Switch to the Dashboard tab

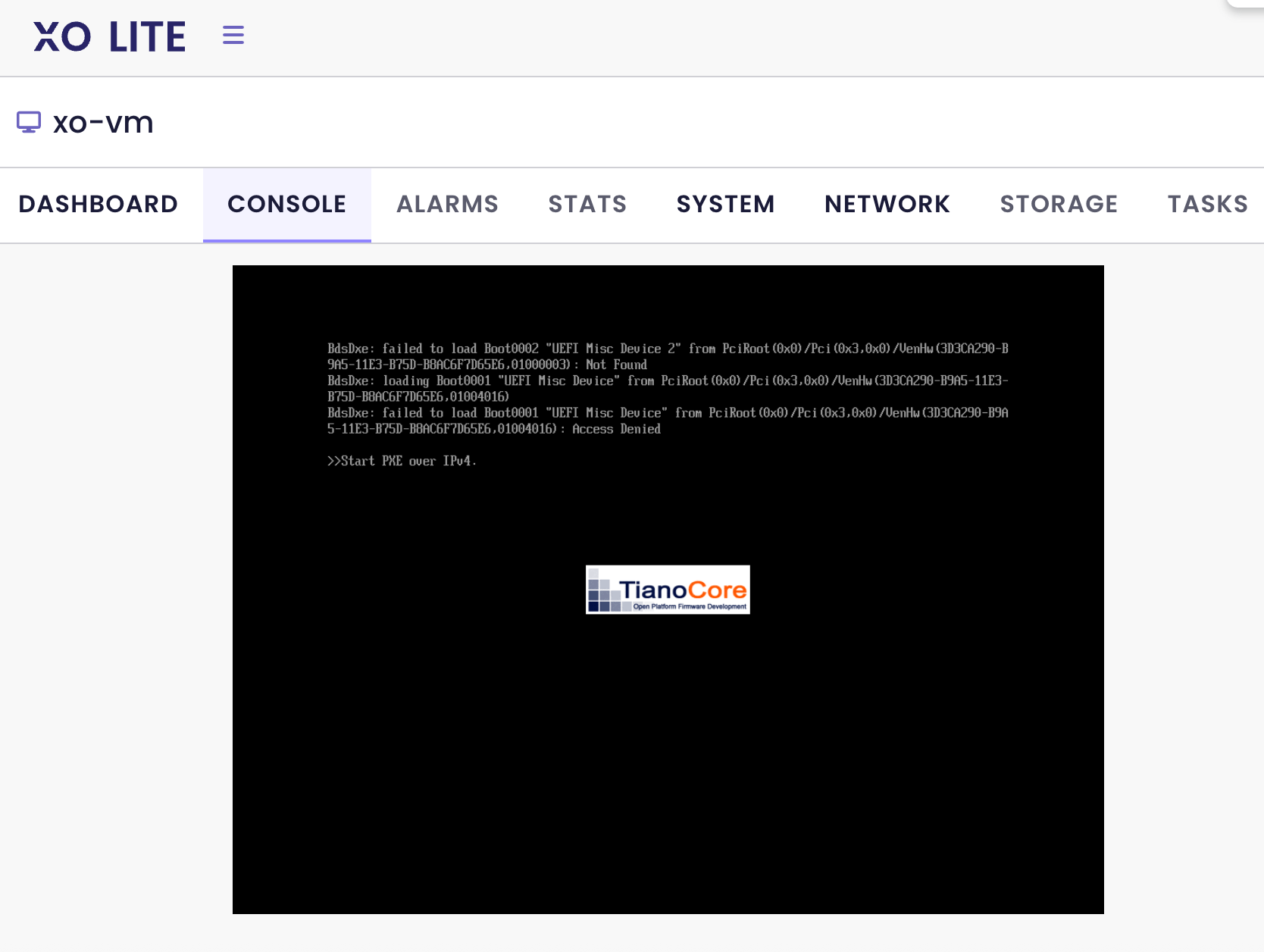pos(99,204)
